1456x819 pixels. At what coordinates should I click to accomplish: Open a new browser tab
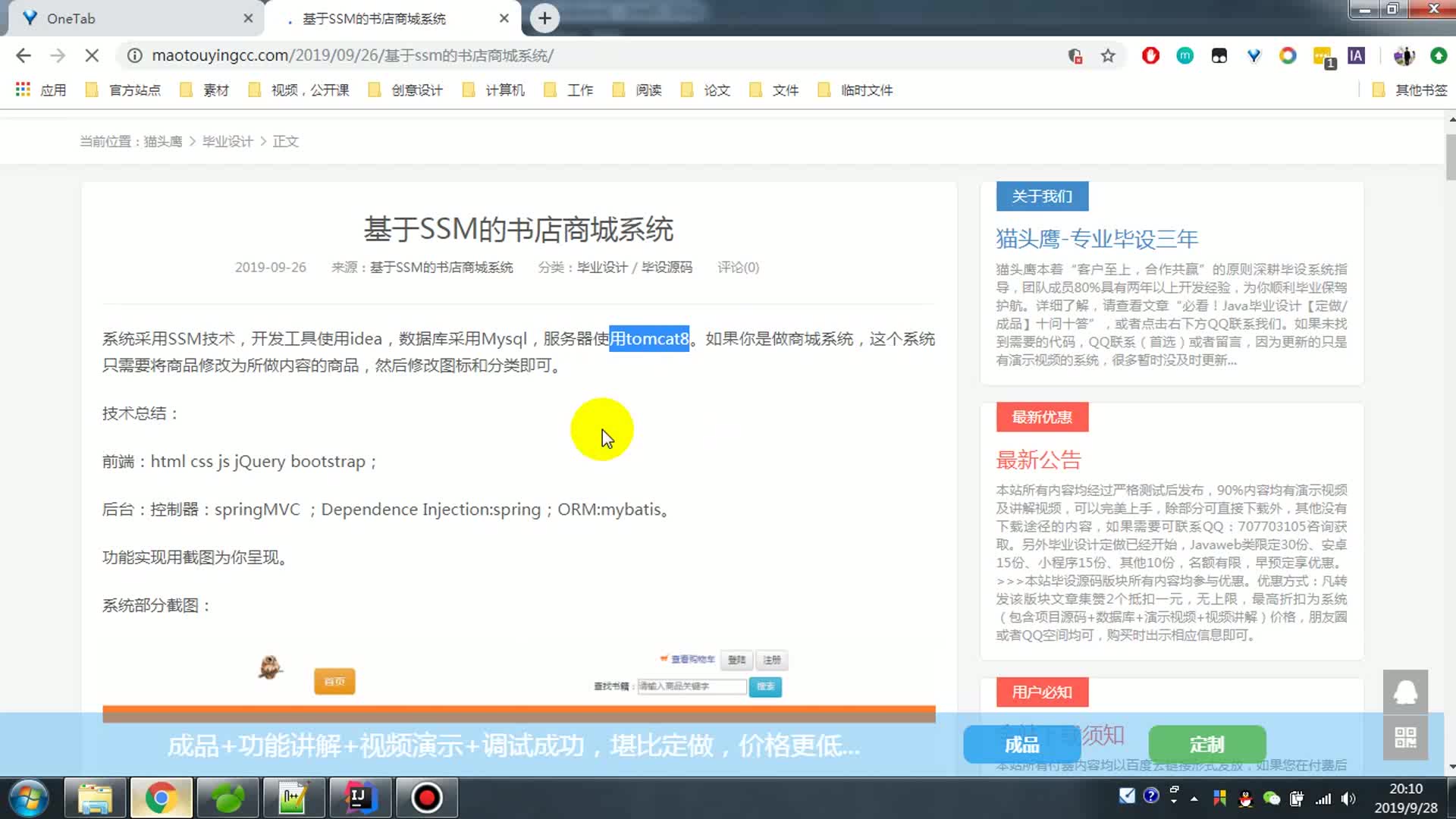coord(544,18)
